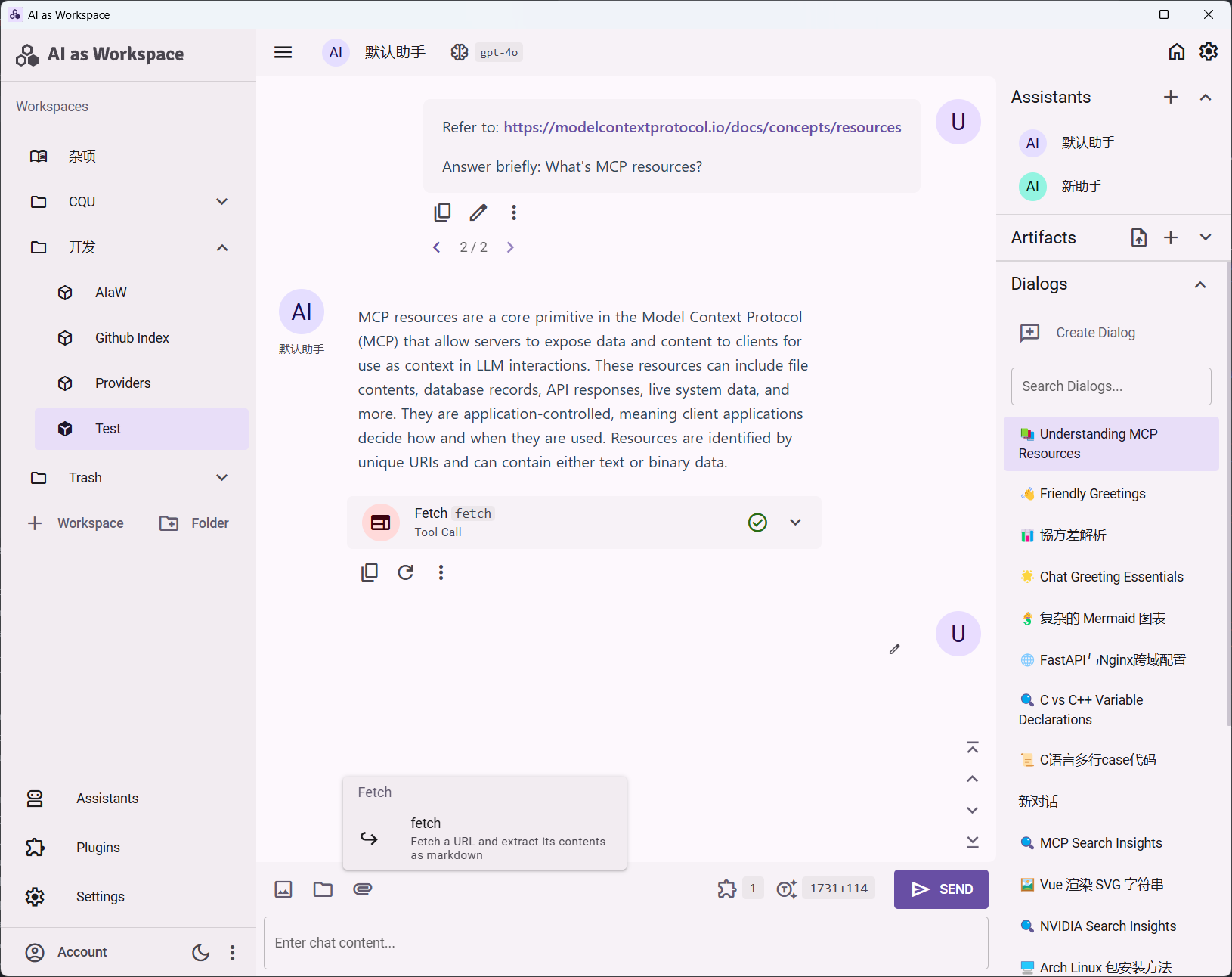The width and height of the screenshot is (1232, 977).
Task: Open the AIaW workspace
Action: (142, 293)
